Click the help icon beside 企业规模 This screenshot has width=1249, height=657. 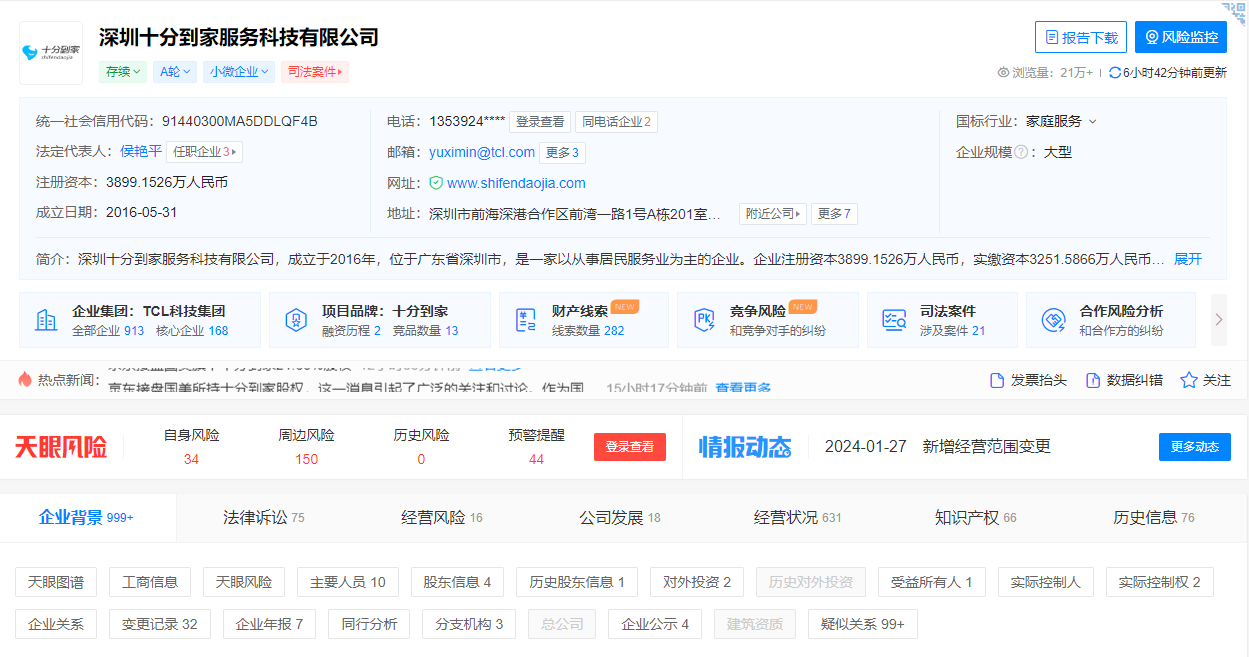(1021, 153)
